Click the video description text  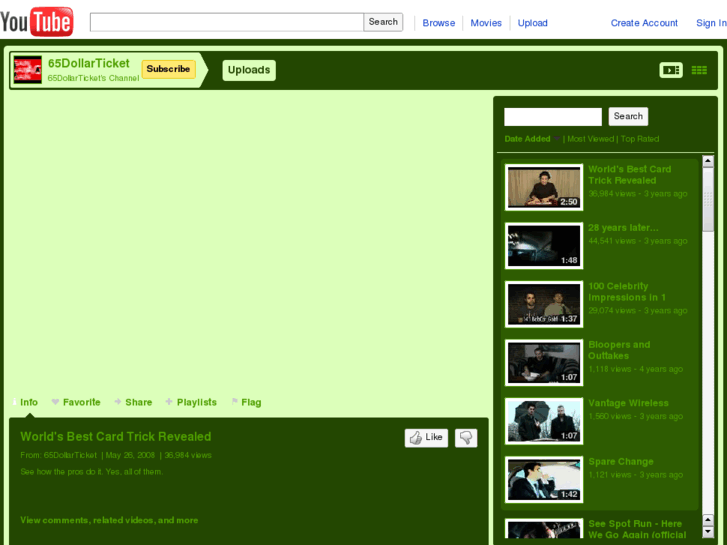[x=91, y=472]
